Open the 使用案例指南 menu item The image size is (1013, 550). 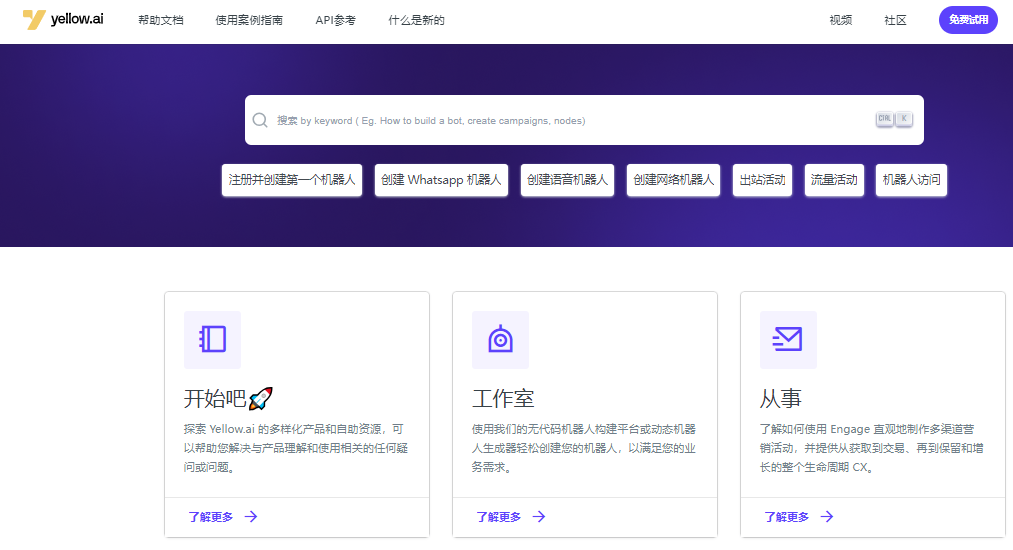(249, 20)
